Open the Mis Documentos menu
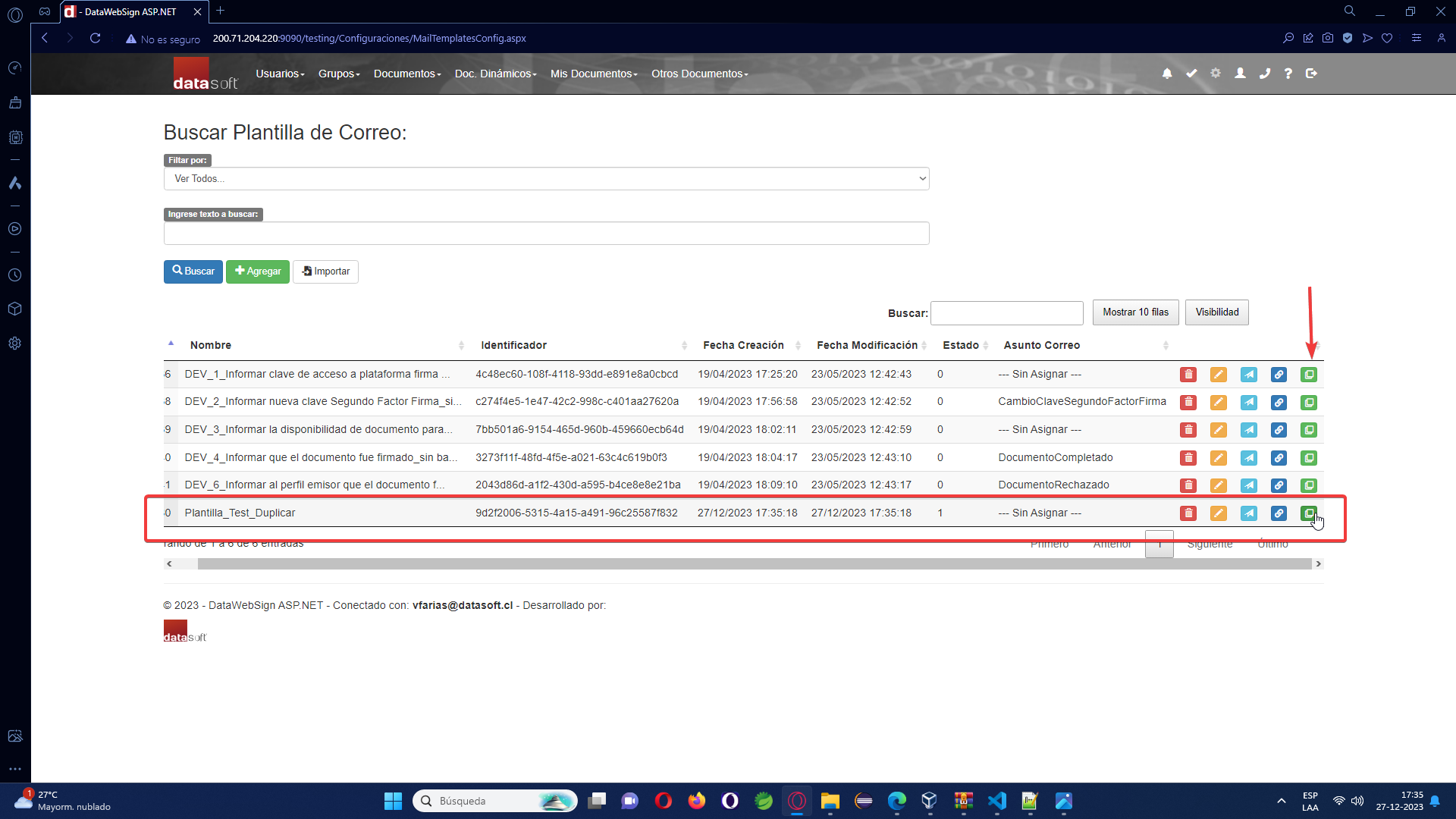This screenshot has width=1456, height=819. [594, 74]
